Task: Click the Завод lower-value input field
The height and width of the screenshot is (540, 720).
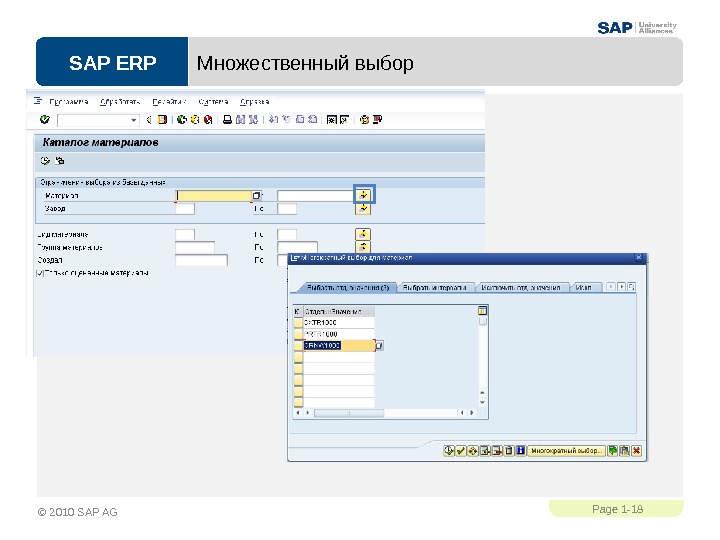Action: [185, 209]
